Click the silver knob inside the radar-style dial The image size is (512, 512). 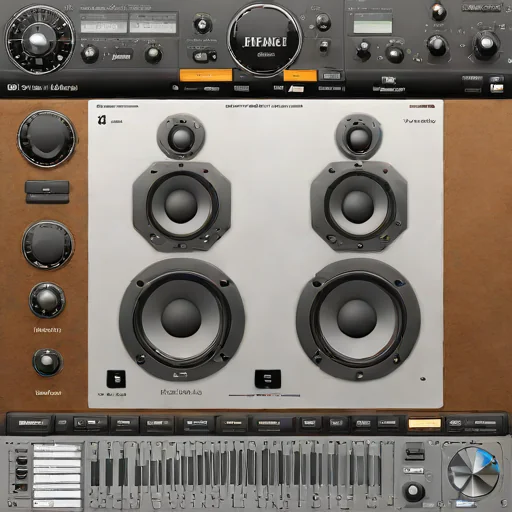click(38, 42)
